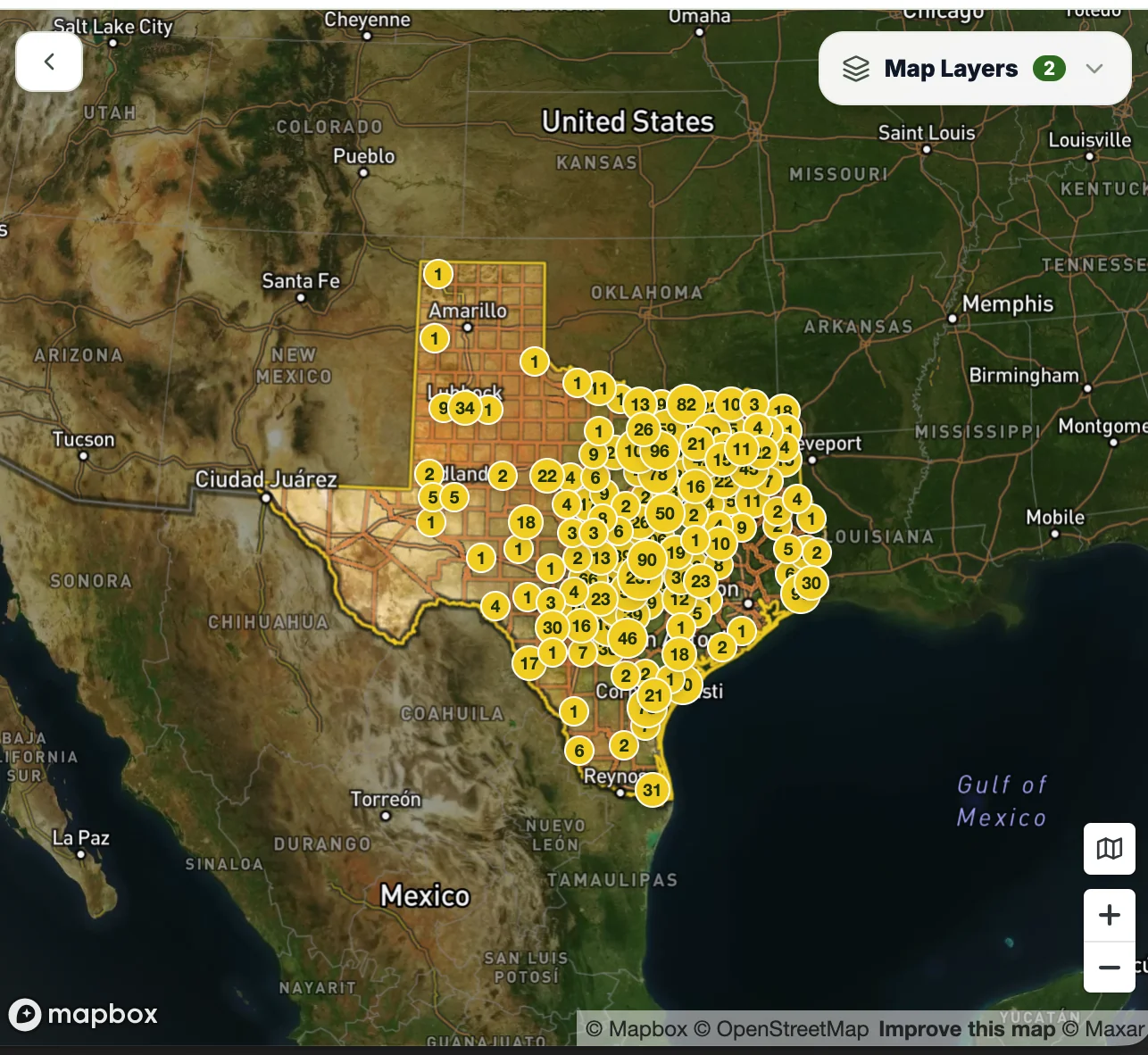Open the cluster marker labeled 90
1148x1055 pixels.
click(647, 561)
